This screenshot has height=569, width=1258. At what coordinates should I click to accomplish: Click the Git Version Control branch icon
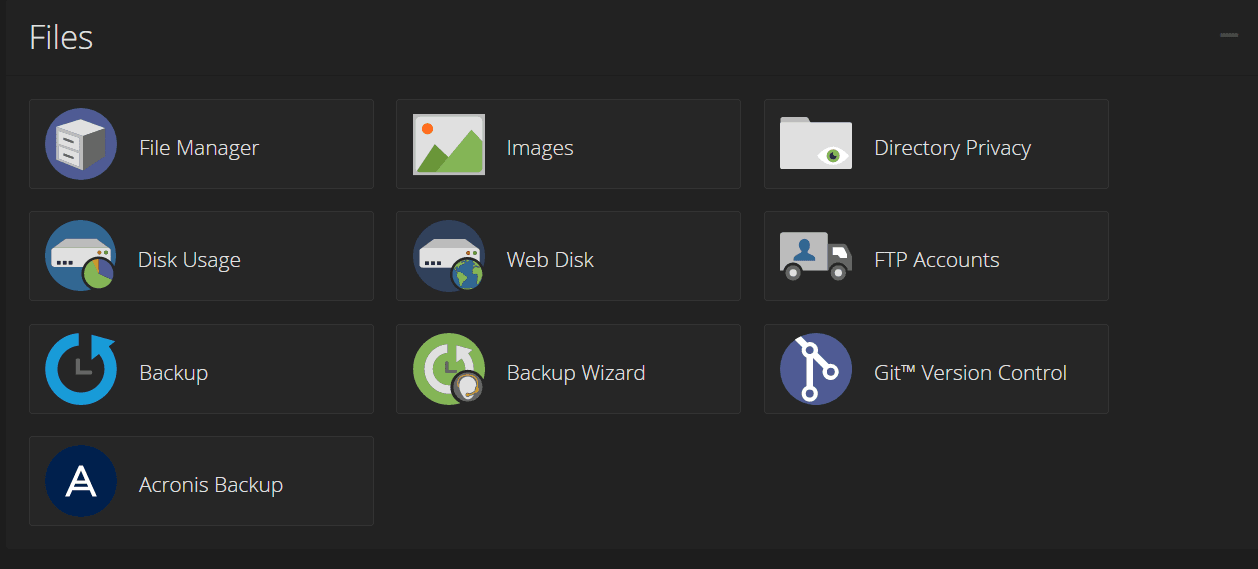[816, 369]
